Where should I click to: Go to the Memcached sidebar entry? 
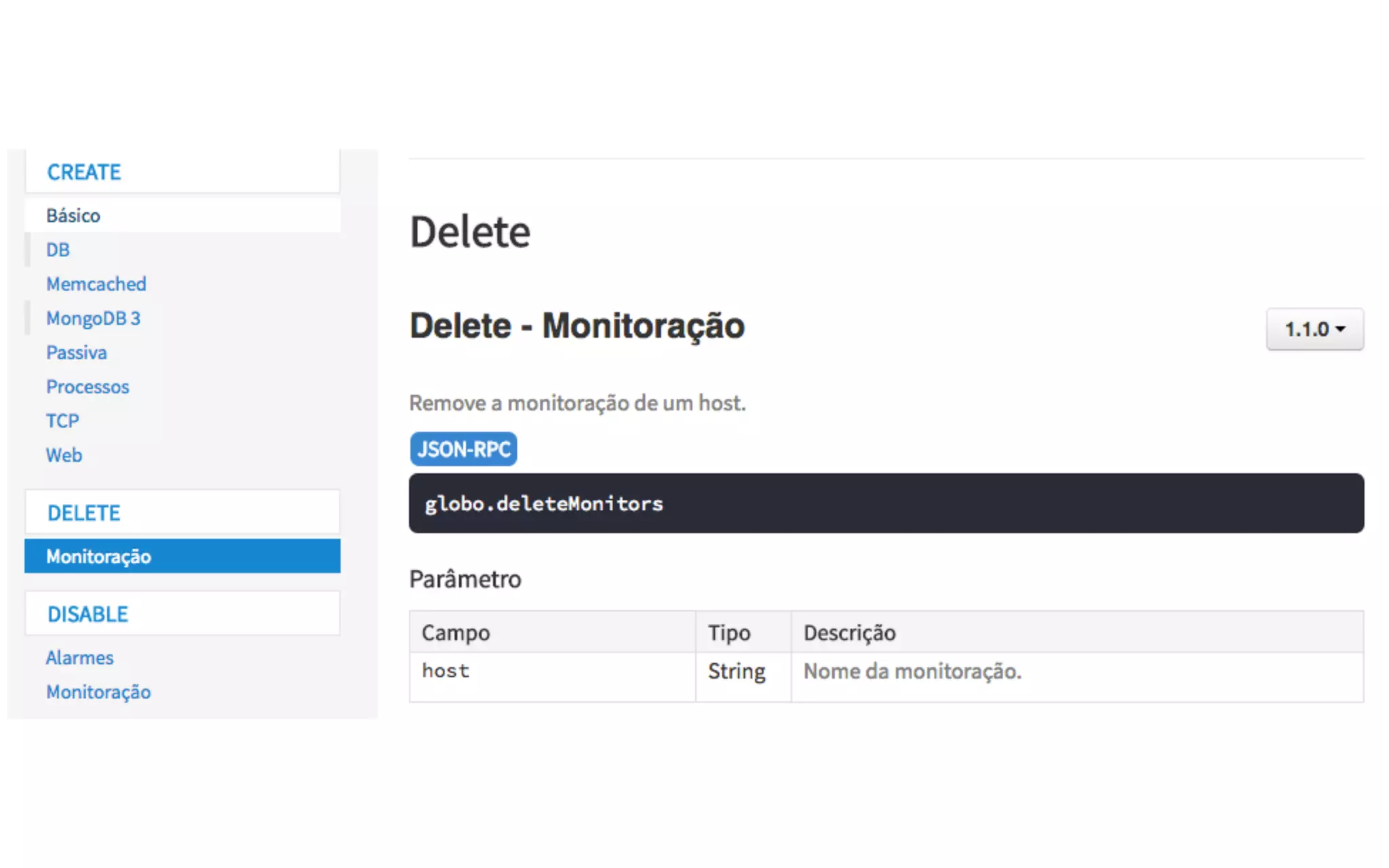(96, 284)
